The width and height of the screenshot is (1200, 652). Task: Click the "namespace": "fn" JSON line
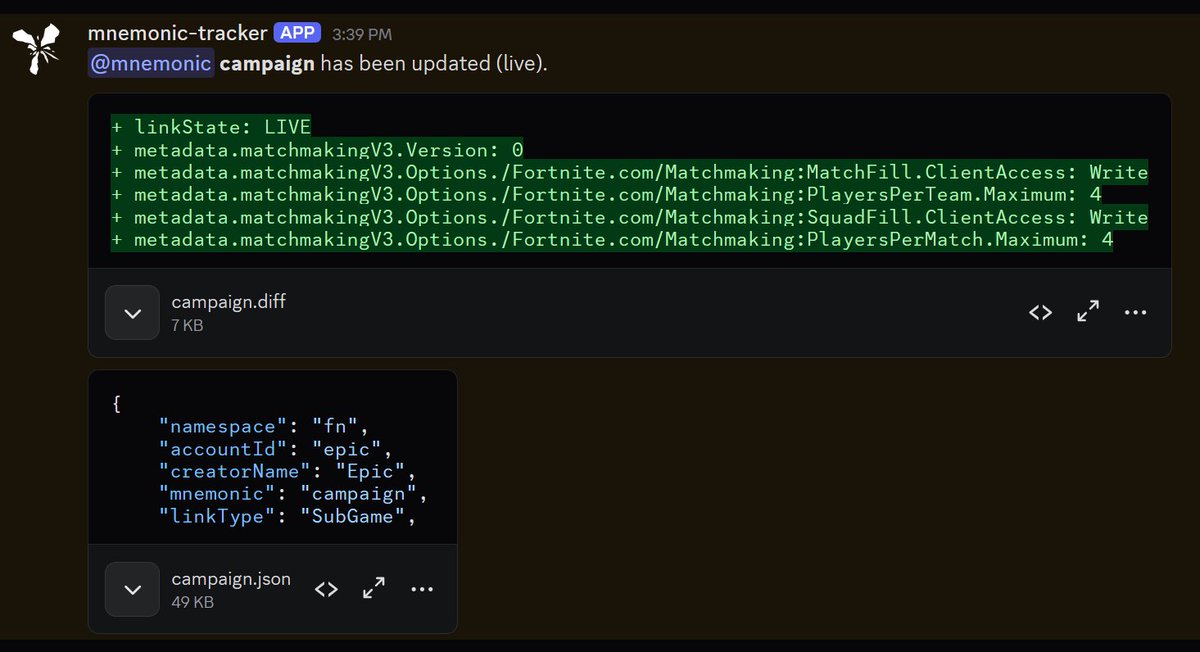tap(265, 428)
